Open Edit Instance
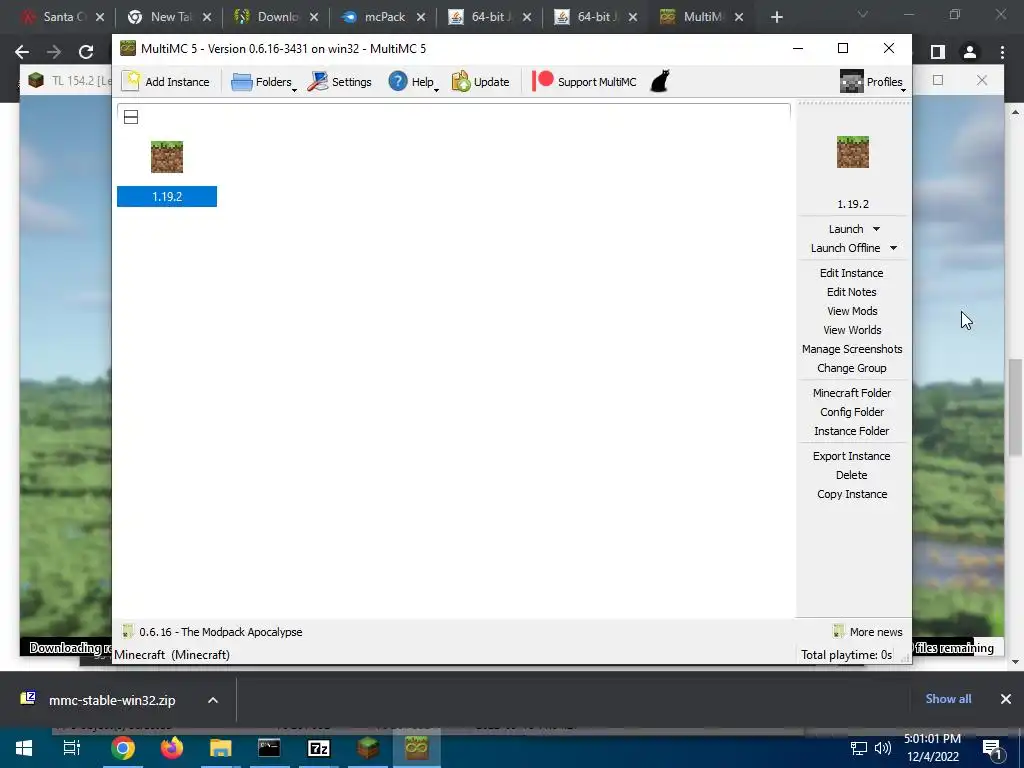The width and height of the screenshot is (1024, 768). [x=852, y=273]
